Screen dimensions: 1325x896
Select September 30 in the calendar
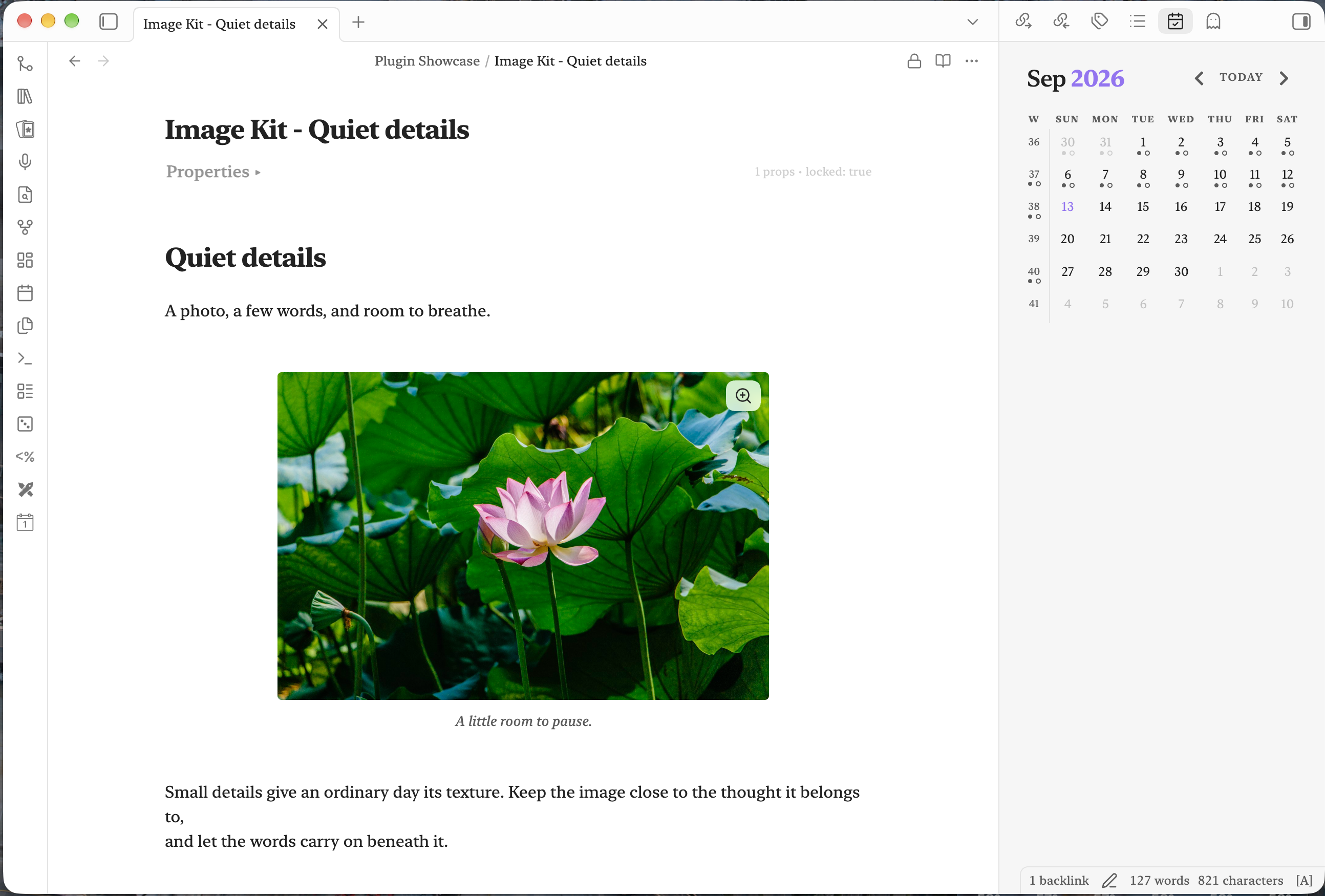pyautogui.click(x=1181, y=271)
